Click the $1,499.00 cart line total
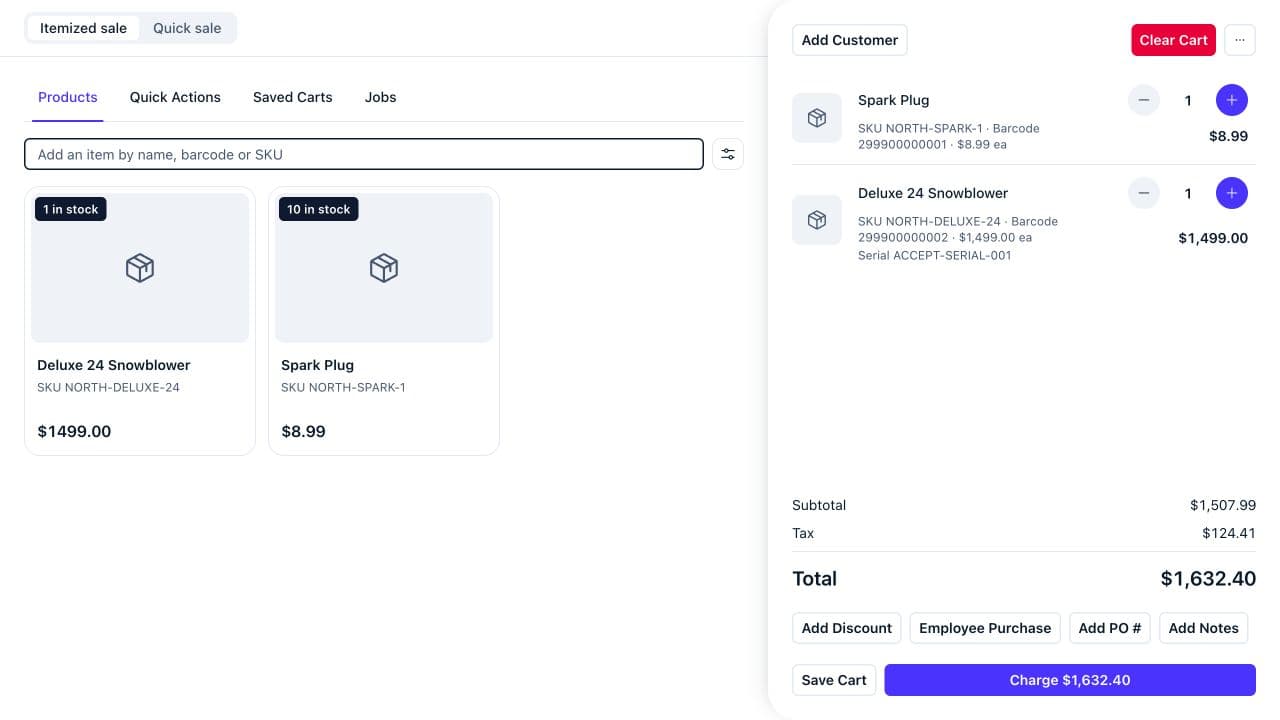The height and width of the screenshot is (720, 1280). 1213,238
